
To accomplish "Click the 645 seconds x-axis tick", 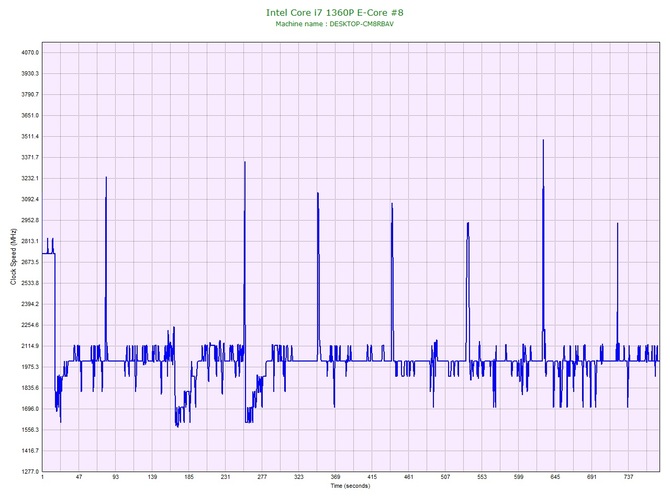I will [555, 477].
